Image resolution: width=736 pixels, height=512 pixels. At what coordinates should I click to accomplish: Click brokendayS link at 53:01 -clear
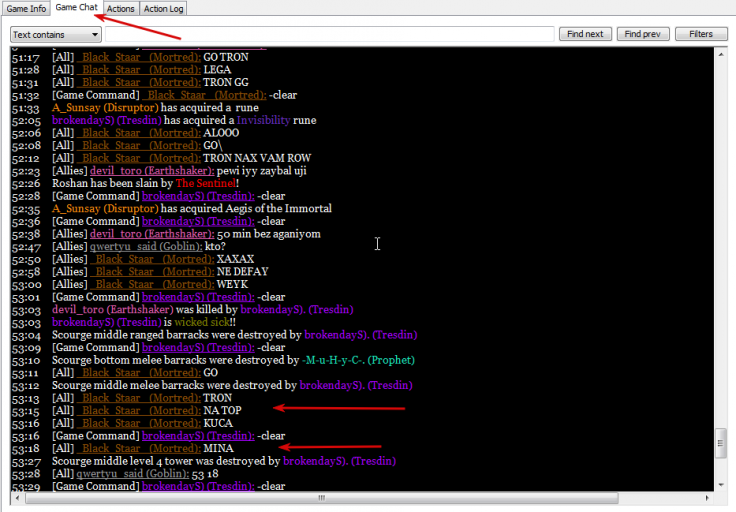[x=199, y=297]
